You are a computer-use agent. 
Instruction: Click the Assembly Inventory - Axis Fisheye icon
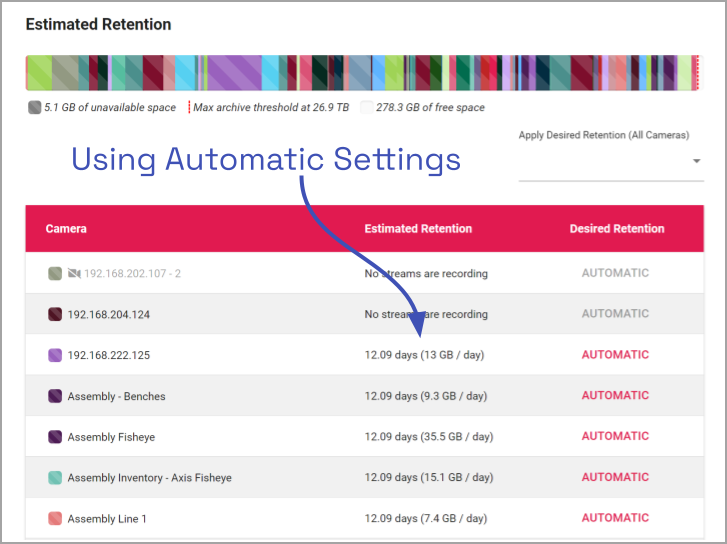click(55, 478)
